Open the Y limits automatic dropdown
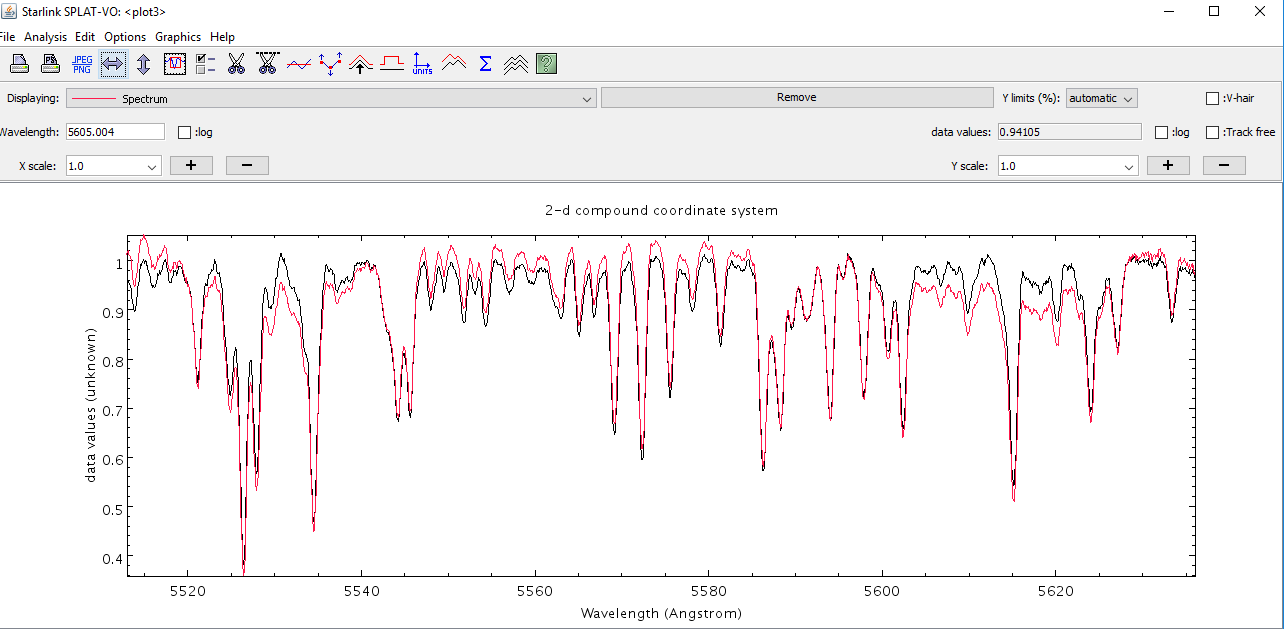This screenshot has width=1284, height=629. [x=1102, y=98]
